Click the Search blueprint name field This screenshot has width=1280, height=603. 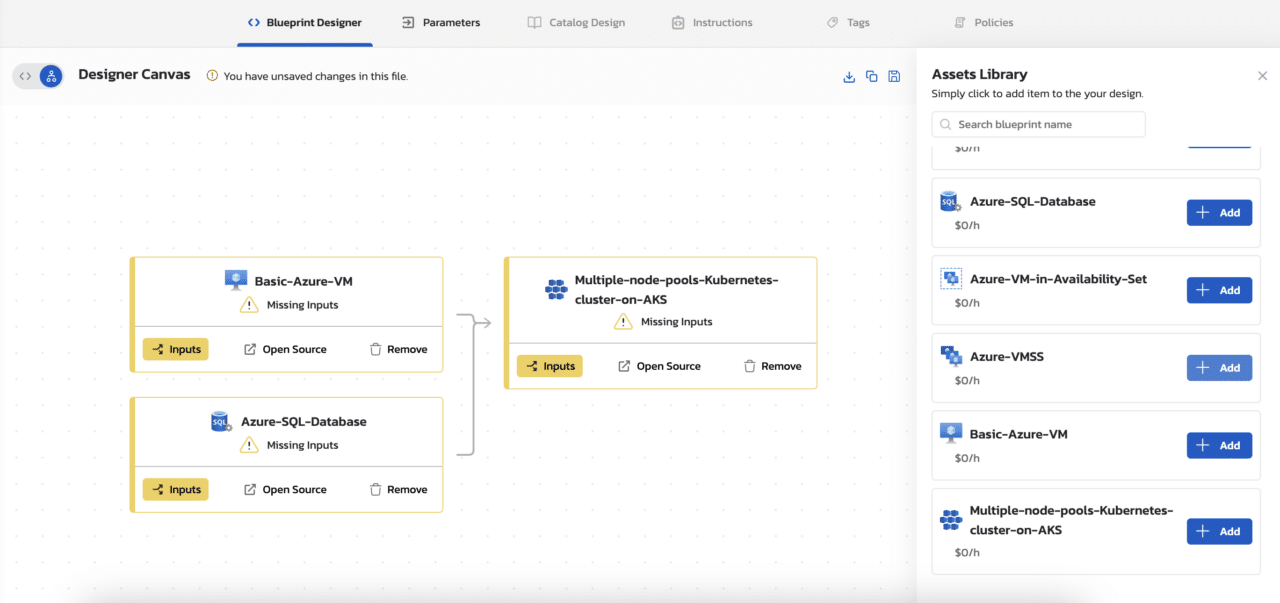pos(1038,124)
